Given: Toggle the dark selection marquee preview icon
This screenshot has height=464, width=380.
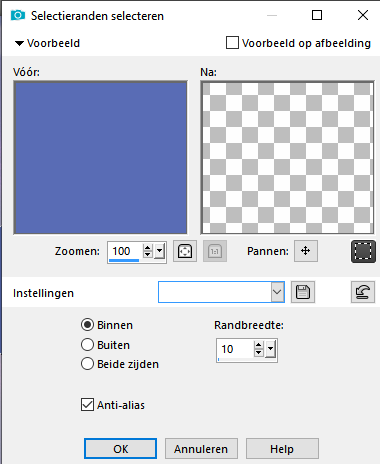Looking at the screenshot, I should tap(363, 251).
